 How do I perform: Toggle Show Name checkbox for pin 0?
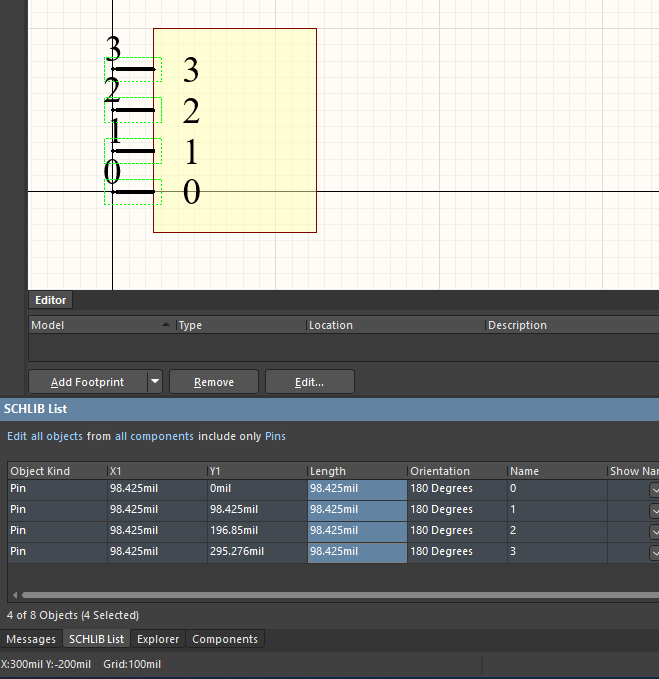coord(655,489)
